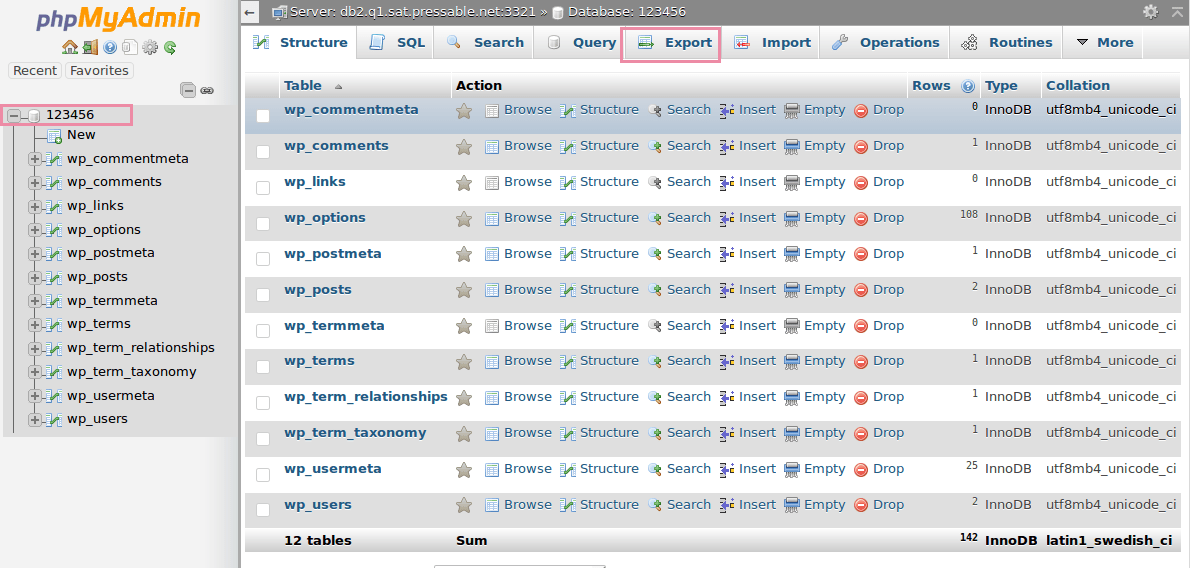Switch to the Import tab

(x=773, y=43)
